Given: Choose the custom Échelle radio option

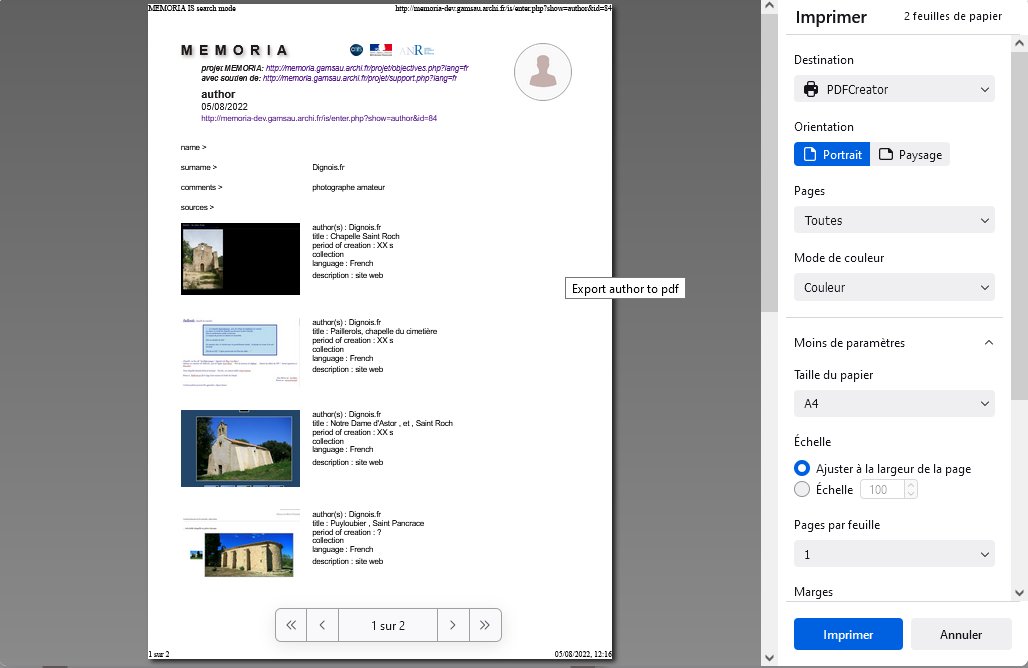Looking at the screenshot, I should tap(802, 489).
